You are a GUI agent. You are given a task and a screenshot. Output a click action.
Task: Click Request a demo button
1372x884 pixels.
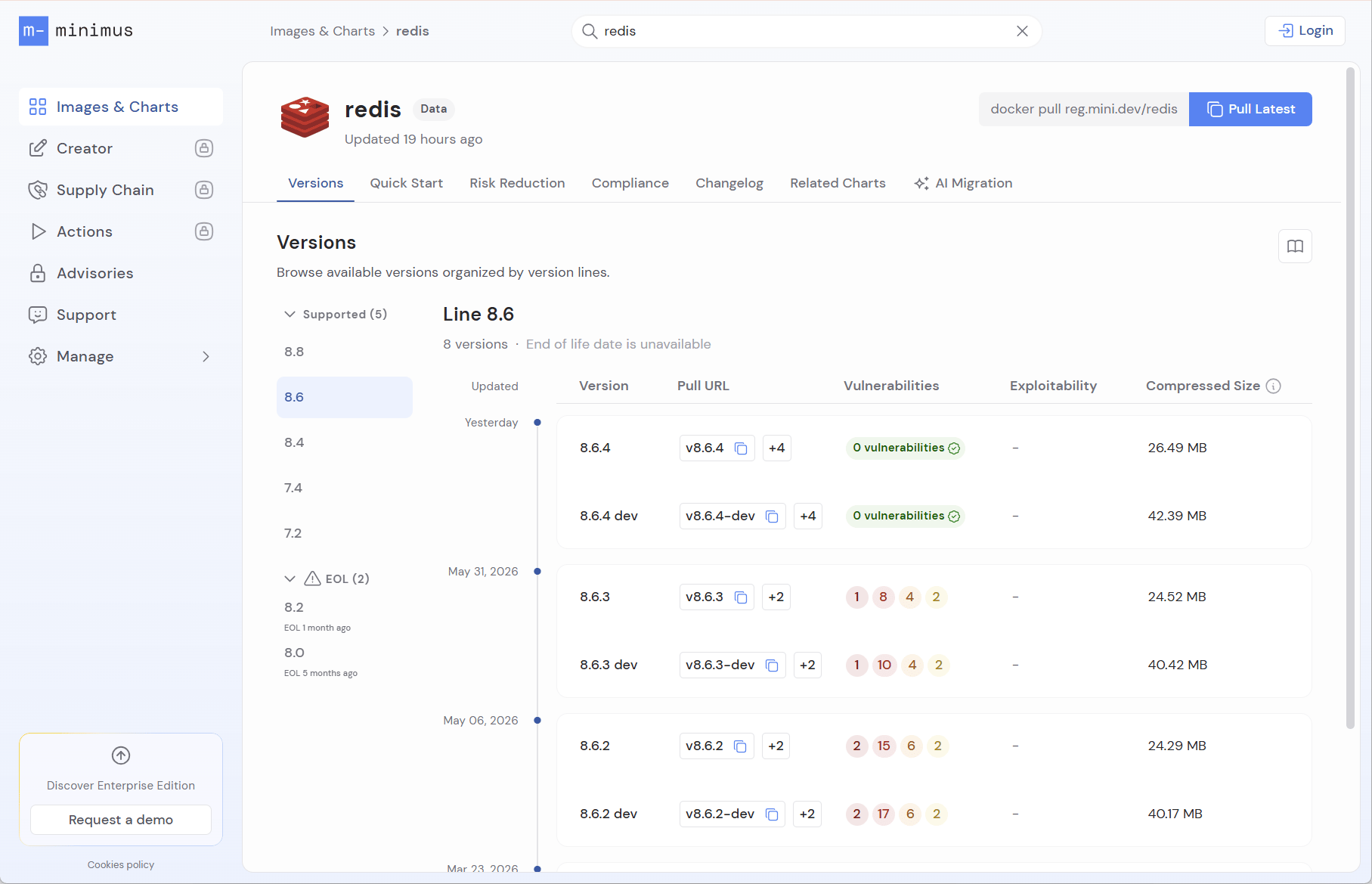[121, 820]
